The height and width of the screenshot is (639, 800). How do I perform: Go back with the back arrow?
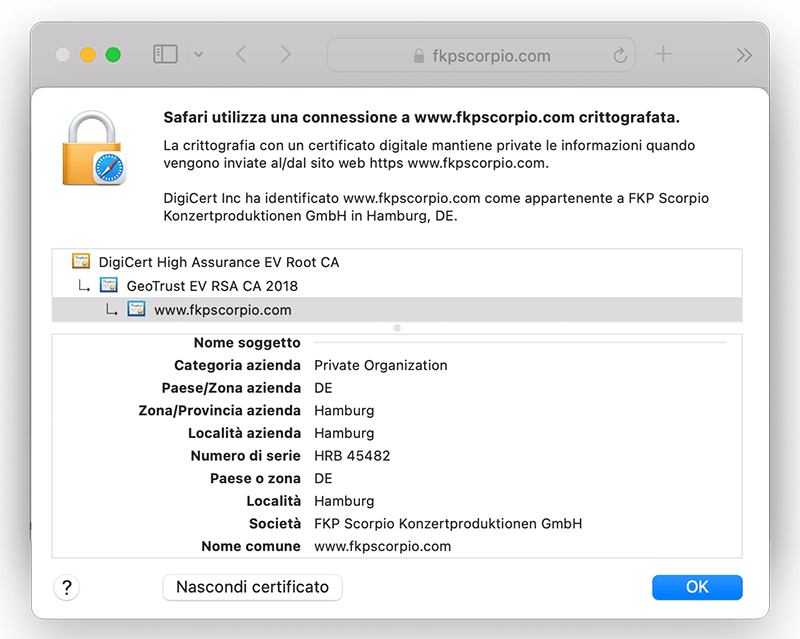point(241,54)
